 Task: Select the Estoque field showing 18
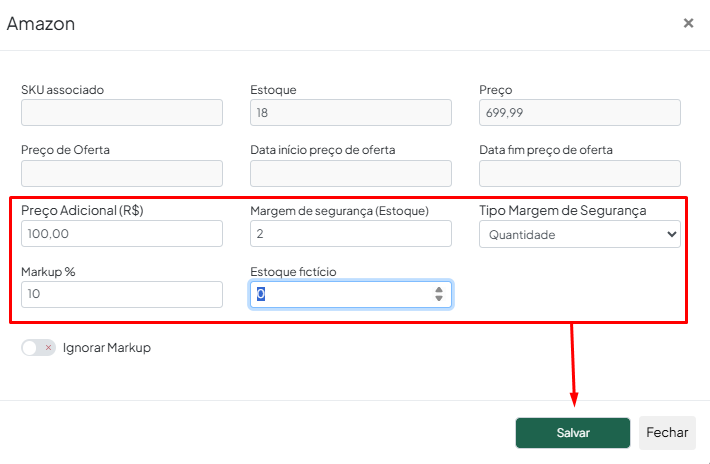coord(351,113)
